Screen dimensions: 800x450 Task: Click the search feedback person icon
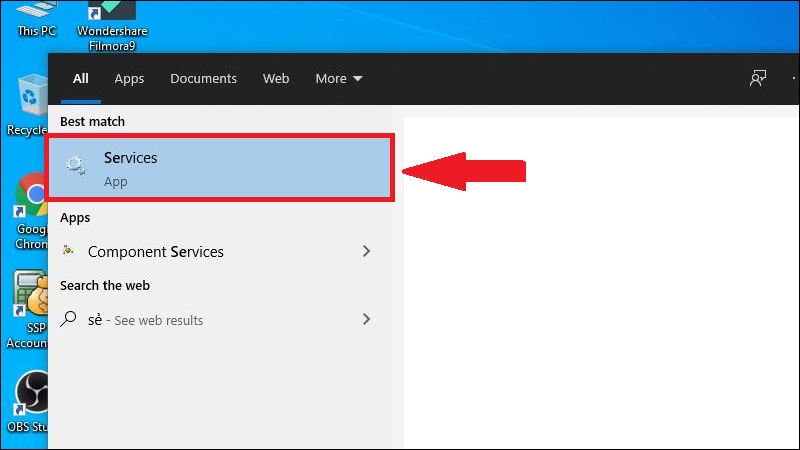pyautogui.click(x=758, y=78)
